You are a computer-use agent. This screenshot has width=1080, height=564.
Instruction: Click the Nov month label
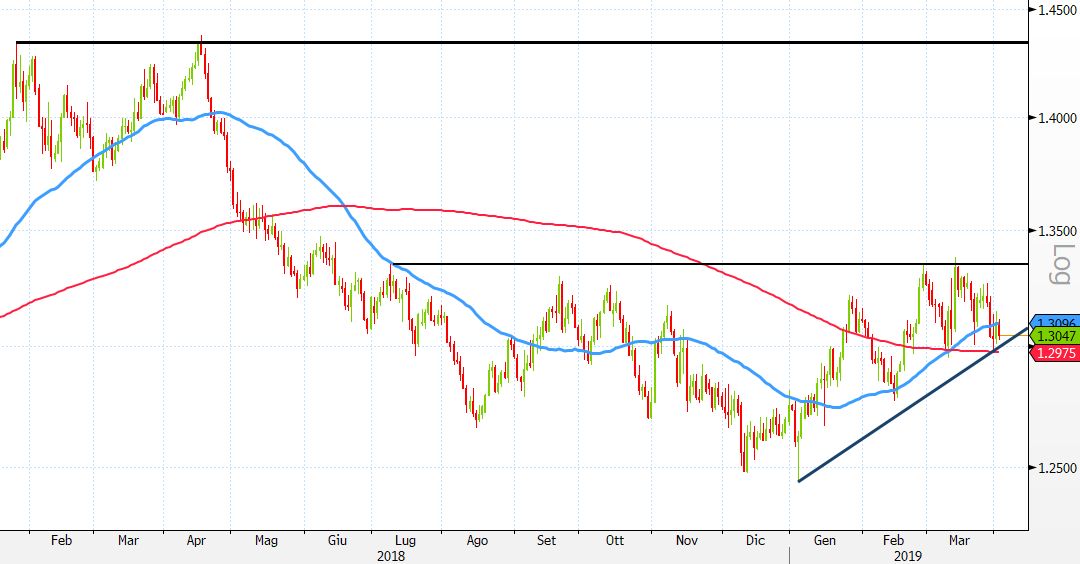686,541
